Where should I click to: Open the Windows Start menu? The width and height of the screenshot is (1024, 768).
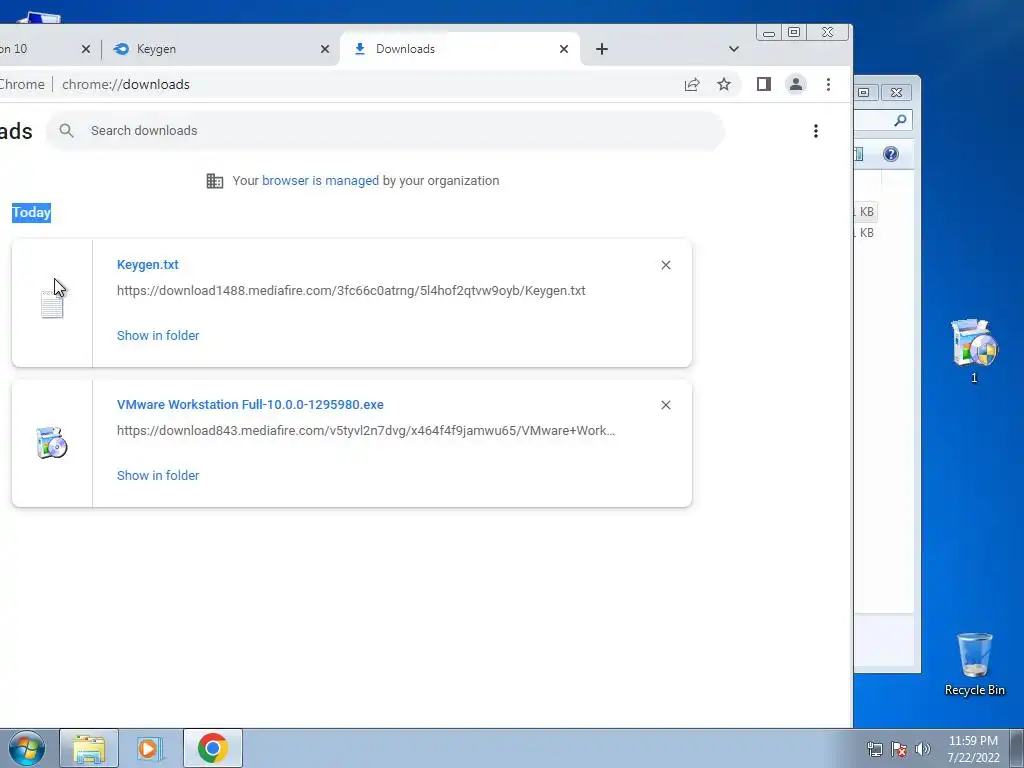coord(26,748)
